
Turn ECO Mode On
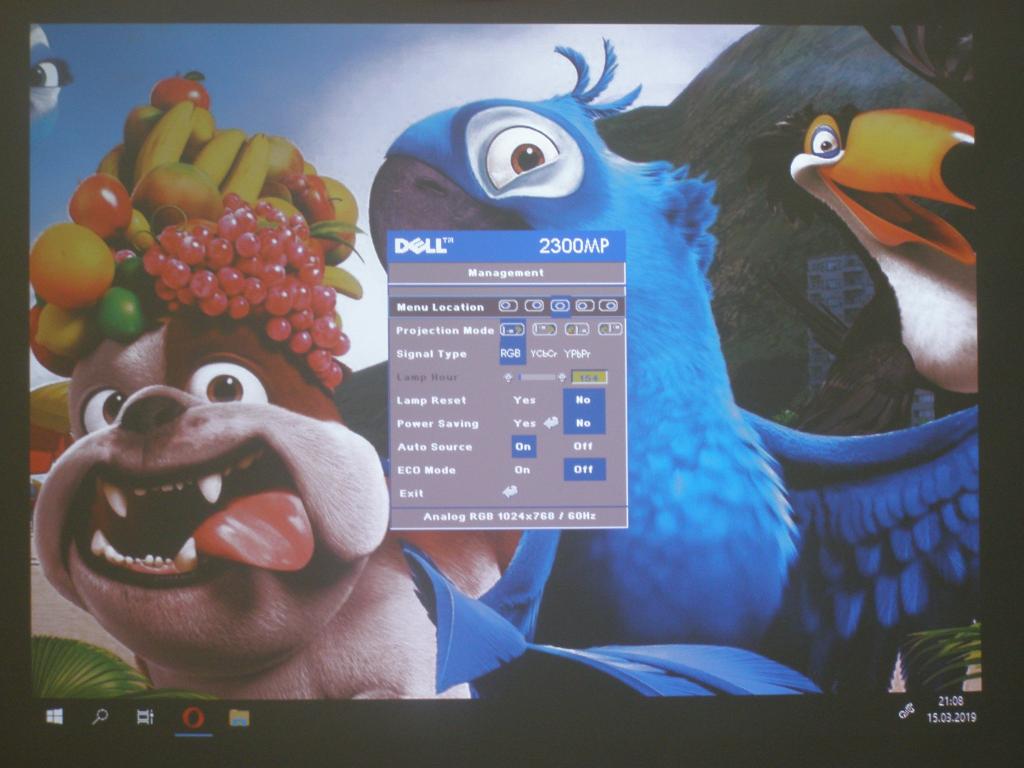click(522, 470)
